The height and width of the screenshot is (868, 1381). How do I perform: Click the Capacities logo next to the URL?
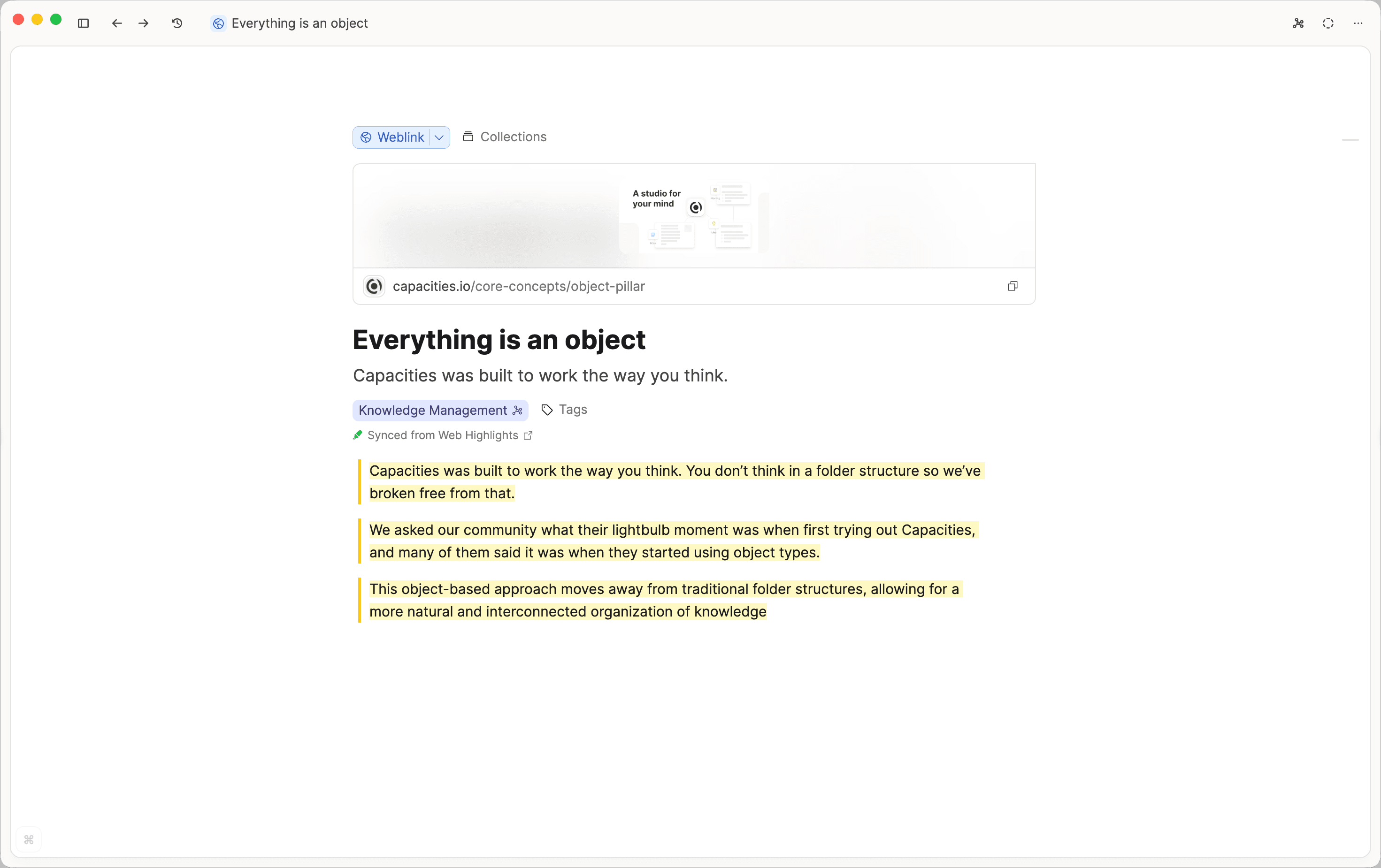pyautogui.click(x=373, y=286)
